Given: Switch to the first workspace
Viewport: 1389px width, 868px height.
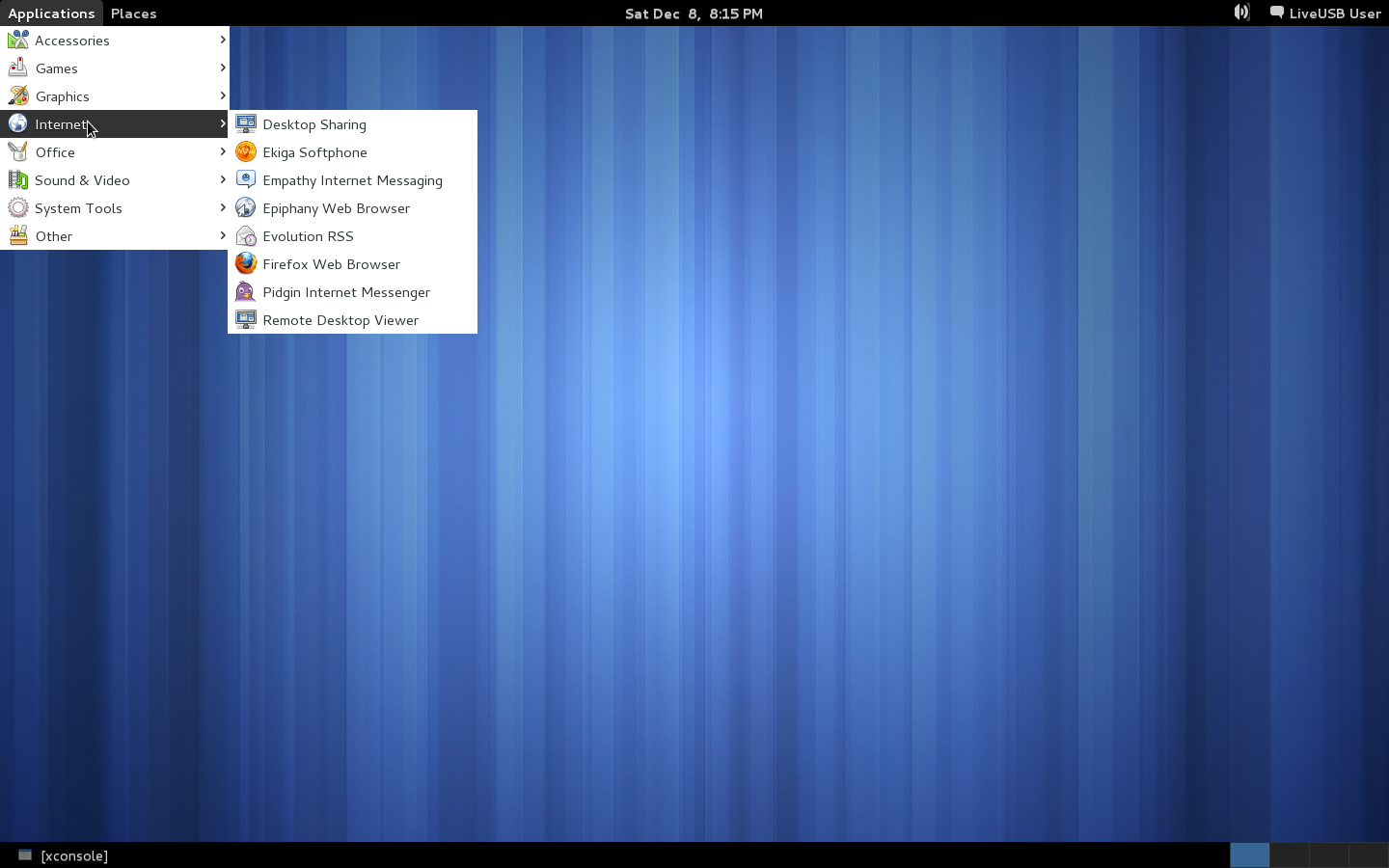Looking at the screenshot, I should [1249, 855].
